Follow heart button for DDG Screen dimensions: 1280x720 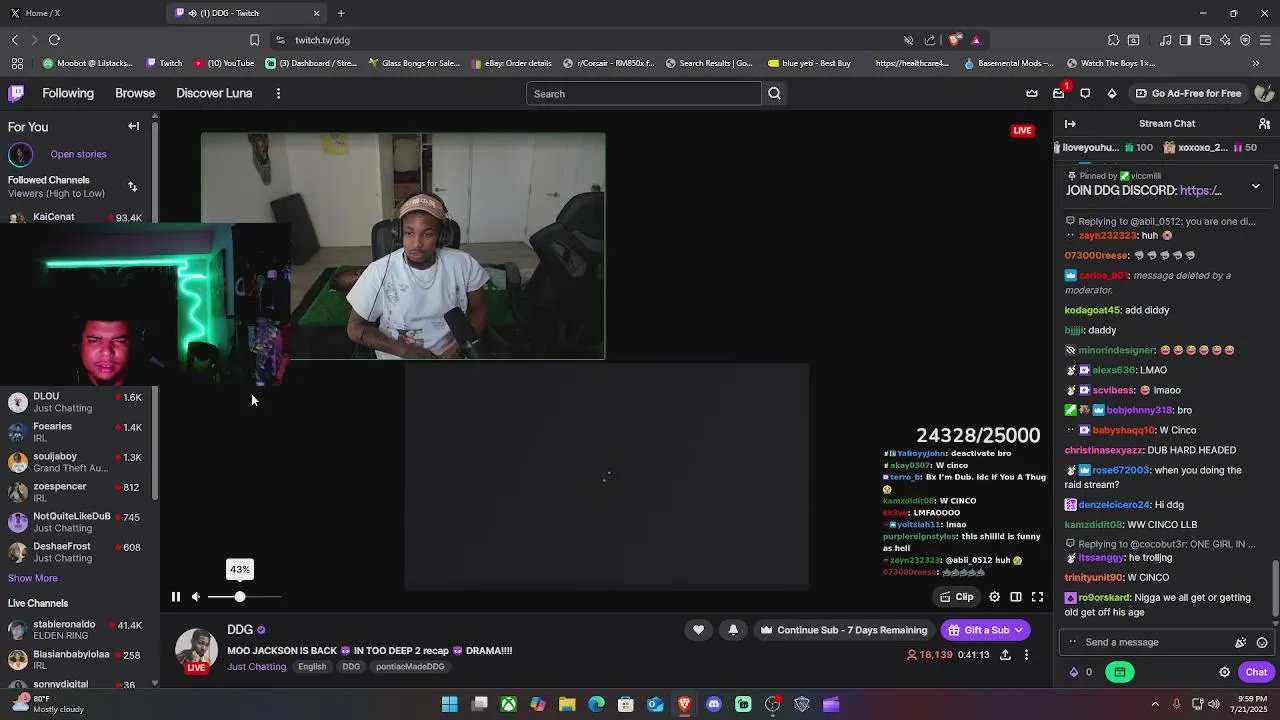pyautogui.click(x=698, y=630)
